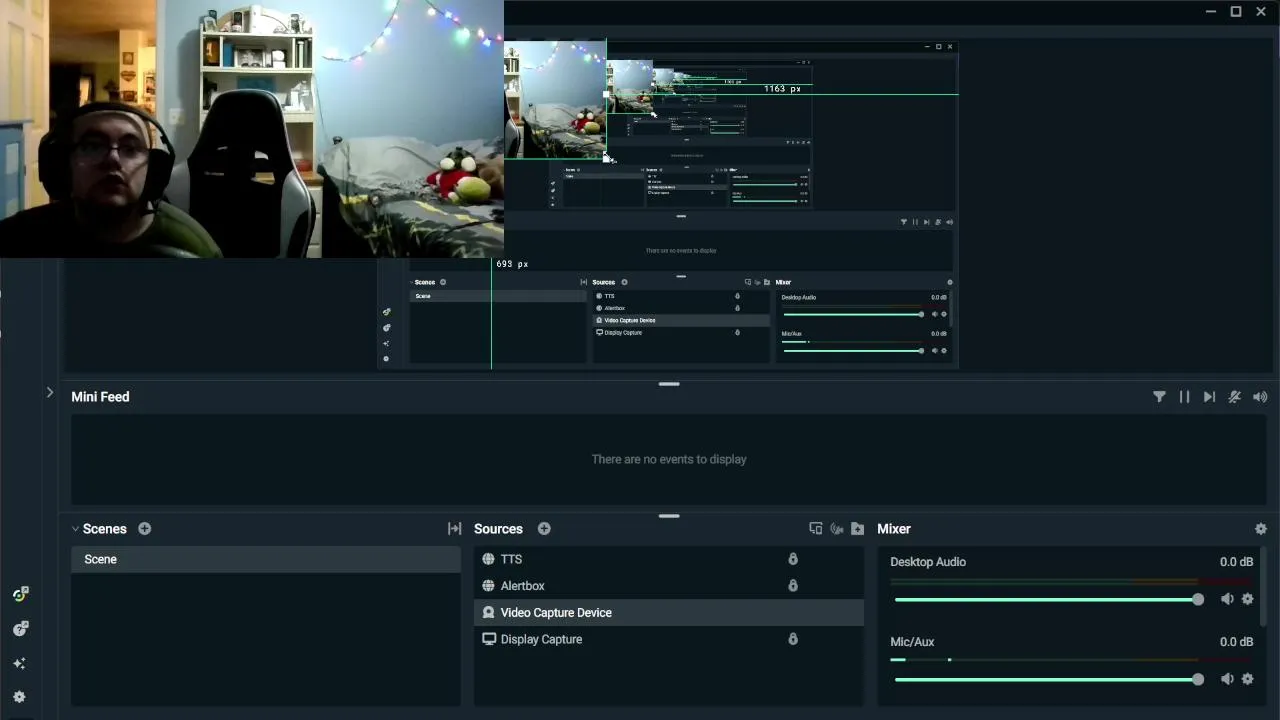Click the Desktop Audio label
The image size is (1280, 720).
pyautogui.click(x=928, y=562)
